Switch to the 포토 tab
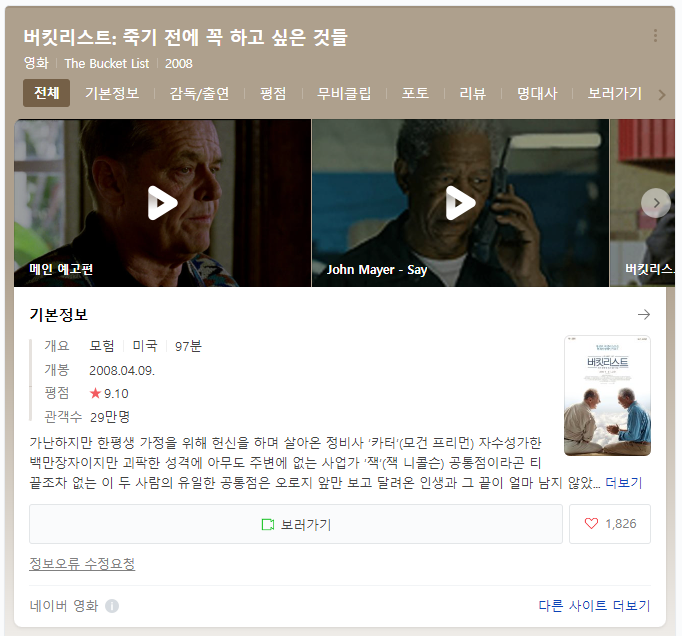Screen dimensions: 682x636 pos(415,93)
